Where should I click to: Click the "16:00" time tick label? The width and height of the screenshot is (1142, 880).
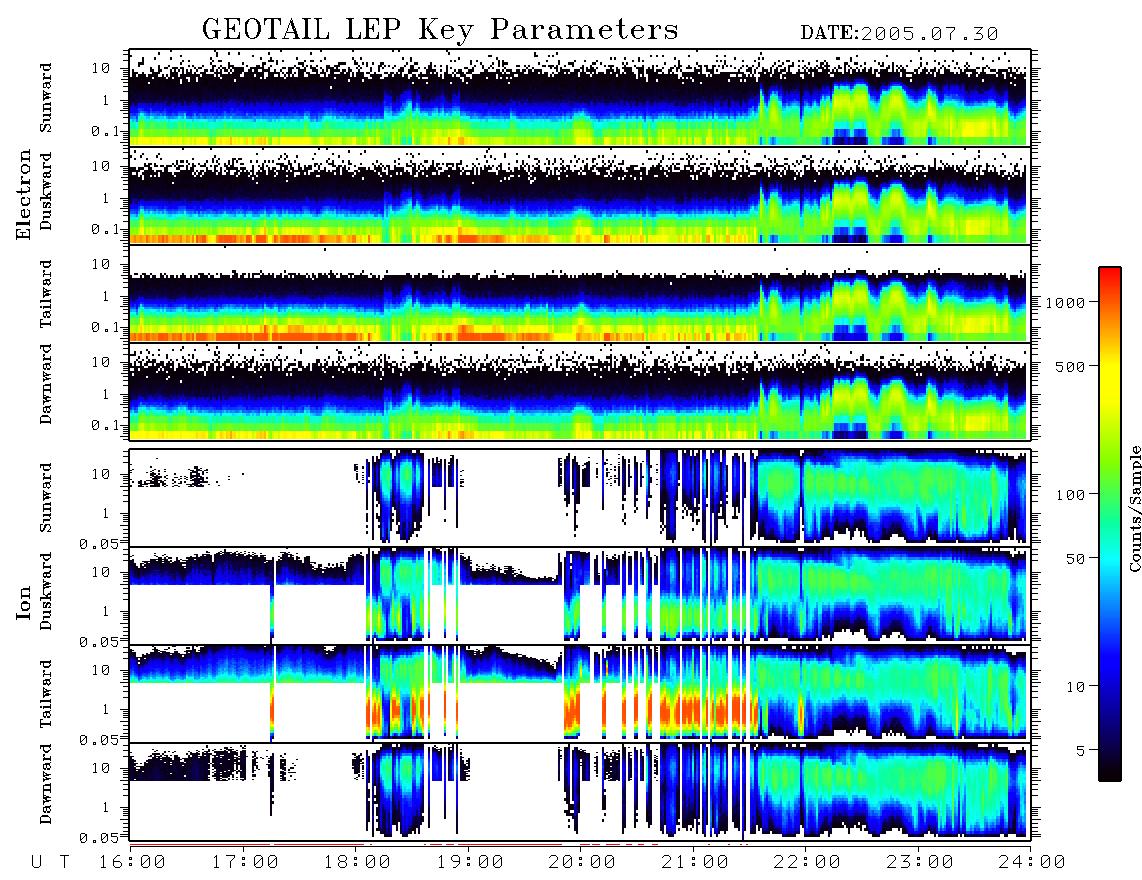coord(132,862)
